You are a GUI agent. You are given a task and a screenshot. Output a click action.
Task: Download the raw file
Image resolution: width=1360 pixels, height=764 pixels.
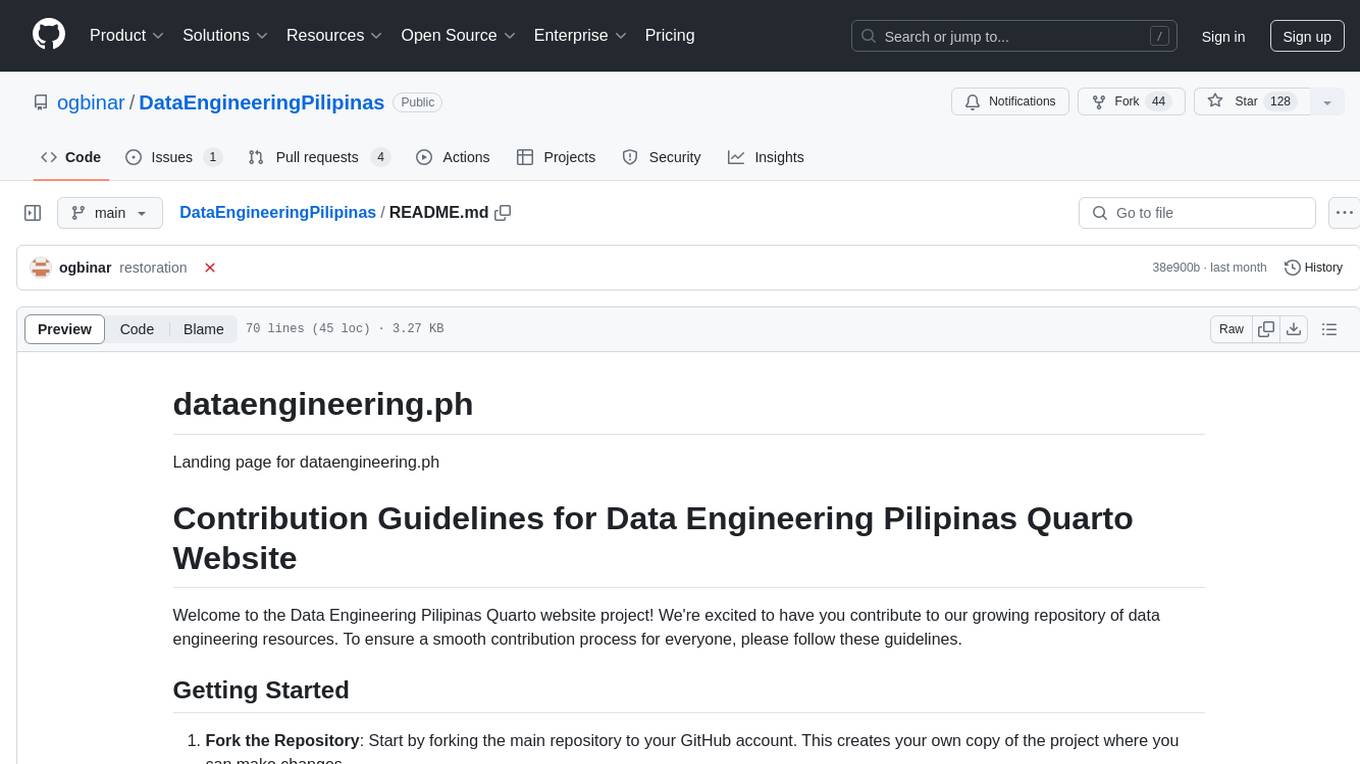1294,329
